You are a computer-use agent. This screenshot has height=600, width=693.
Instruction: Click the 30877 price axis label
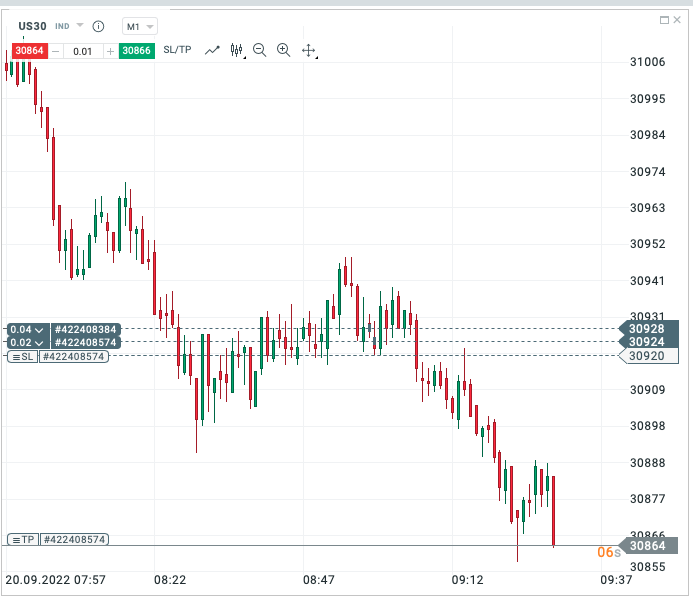coord(647,499)
